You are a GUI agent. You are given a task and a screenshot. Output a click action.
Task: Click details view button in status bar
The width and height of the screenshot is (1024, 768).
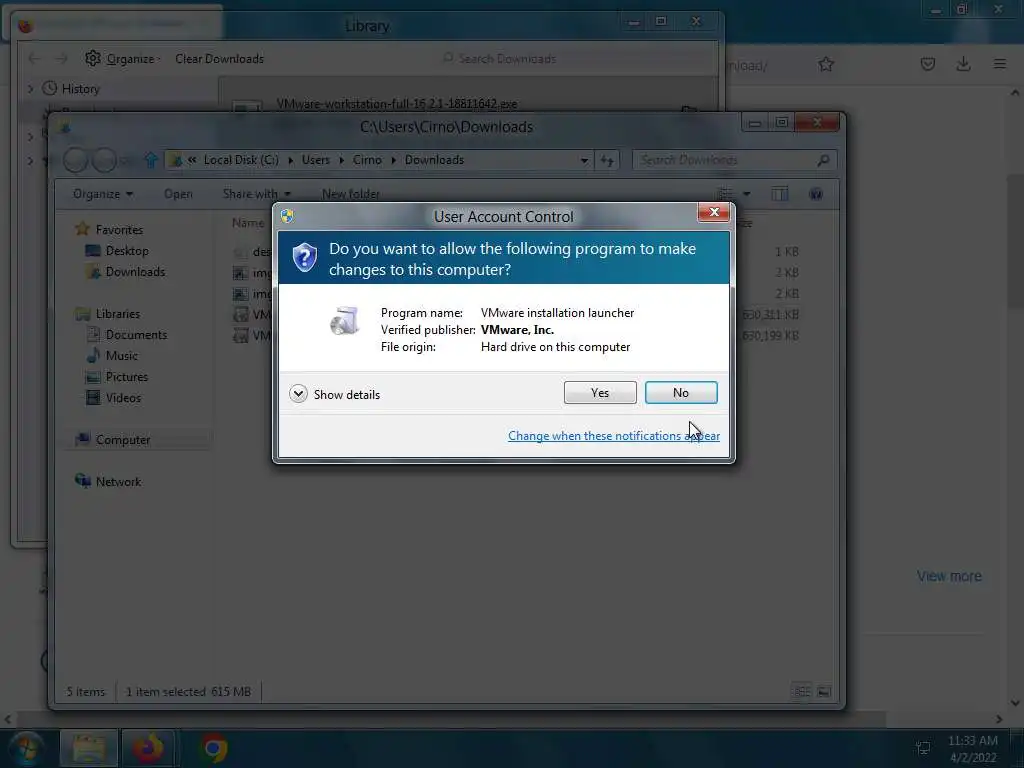[x=802, y=692]
